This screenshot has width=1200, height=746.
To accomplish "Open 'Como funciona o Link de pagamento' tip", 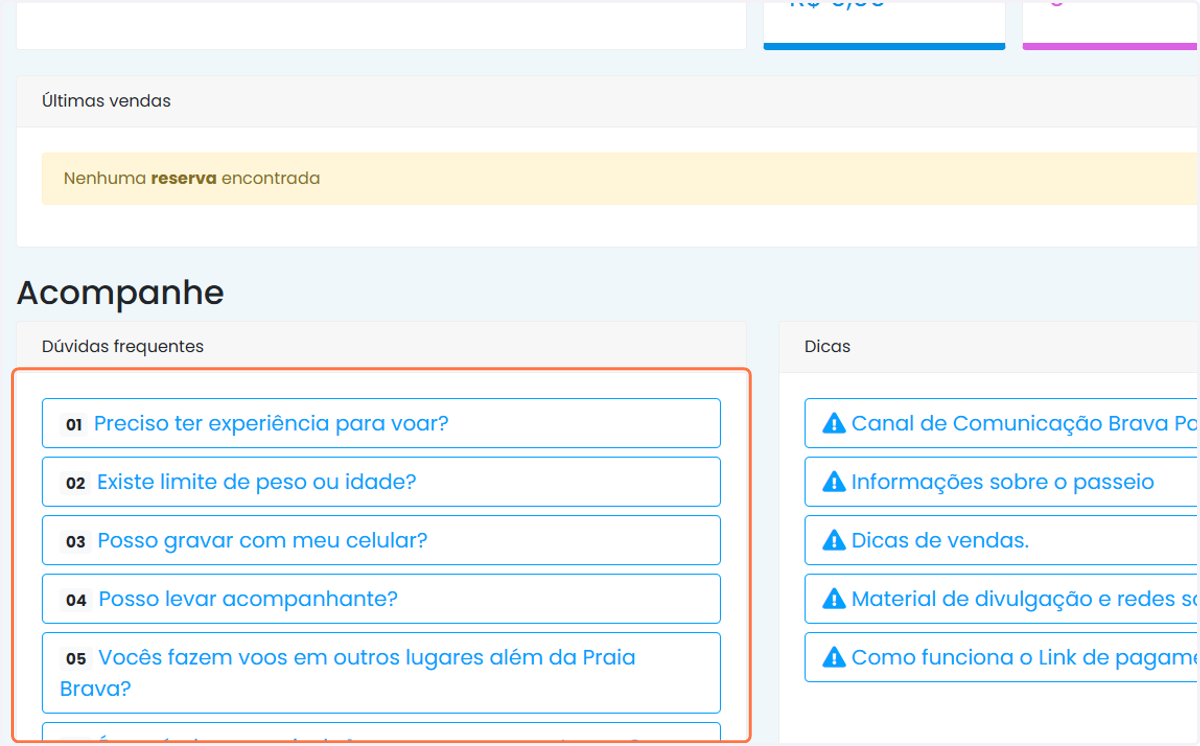I will click(x=1002, y=657).
